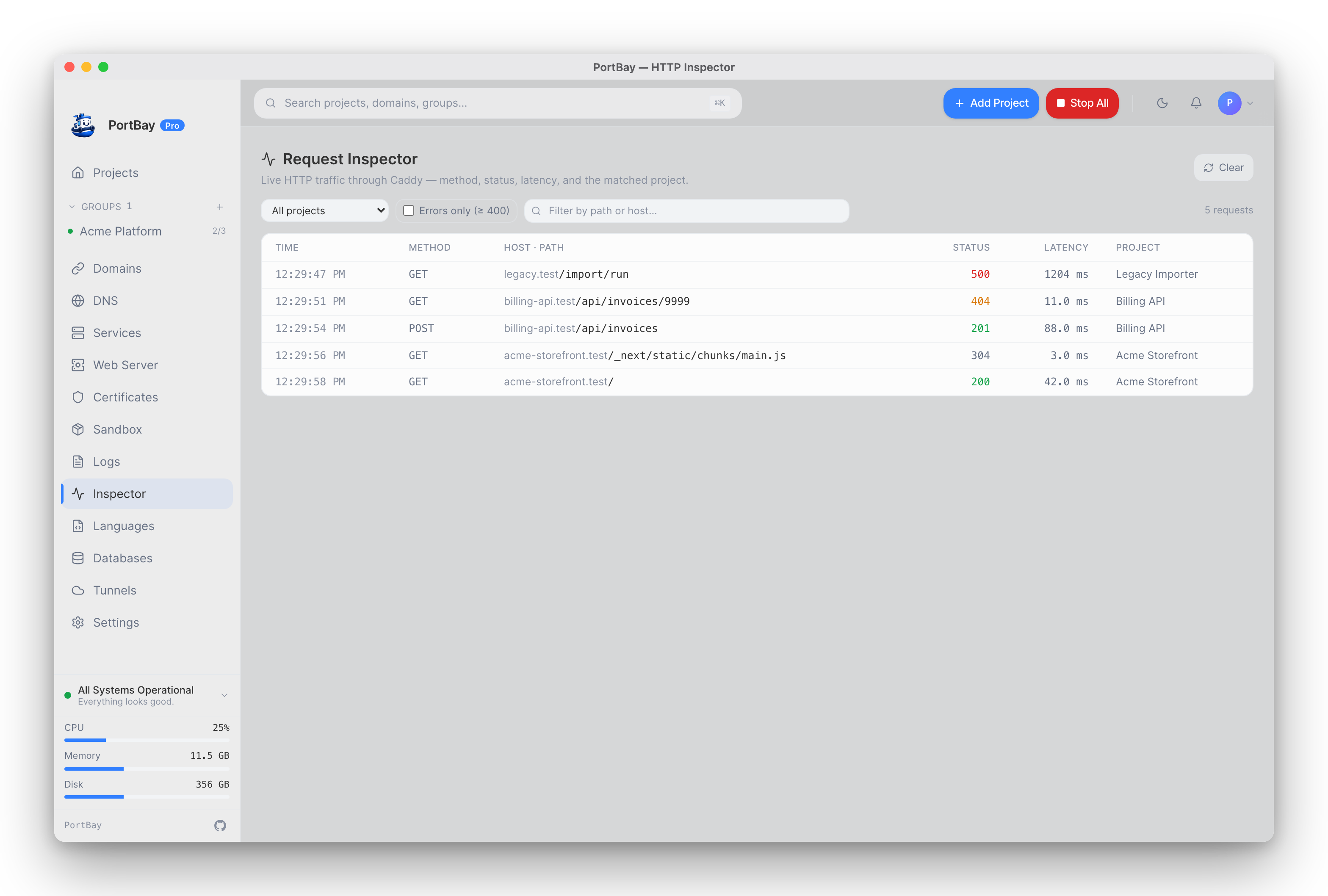Viewport: 1328px width, 896px height.
Task: Click the Add Project button
Action: tap(991, 103)
